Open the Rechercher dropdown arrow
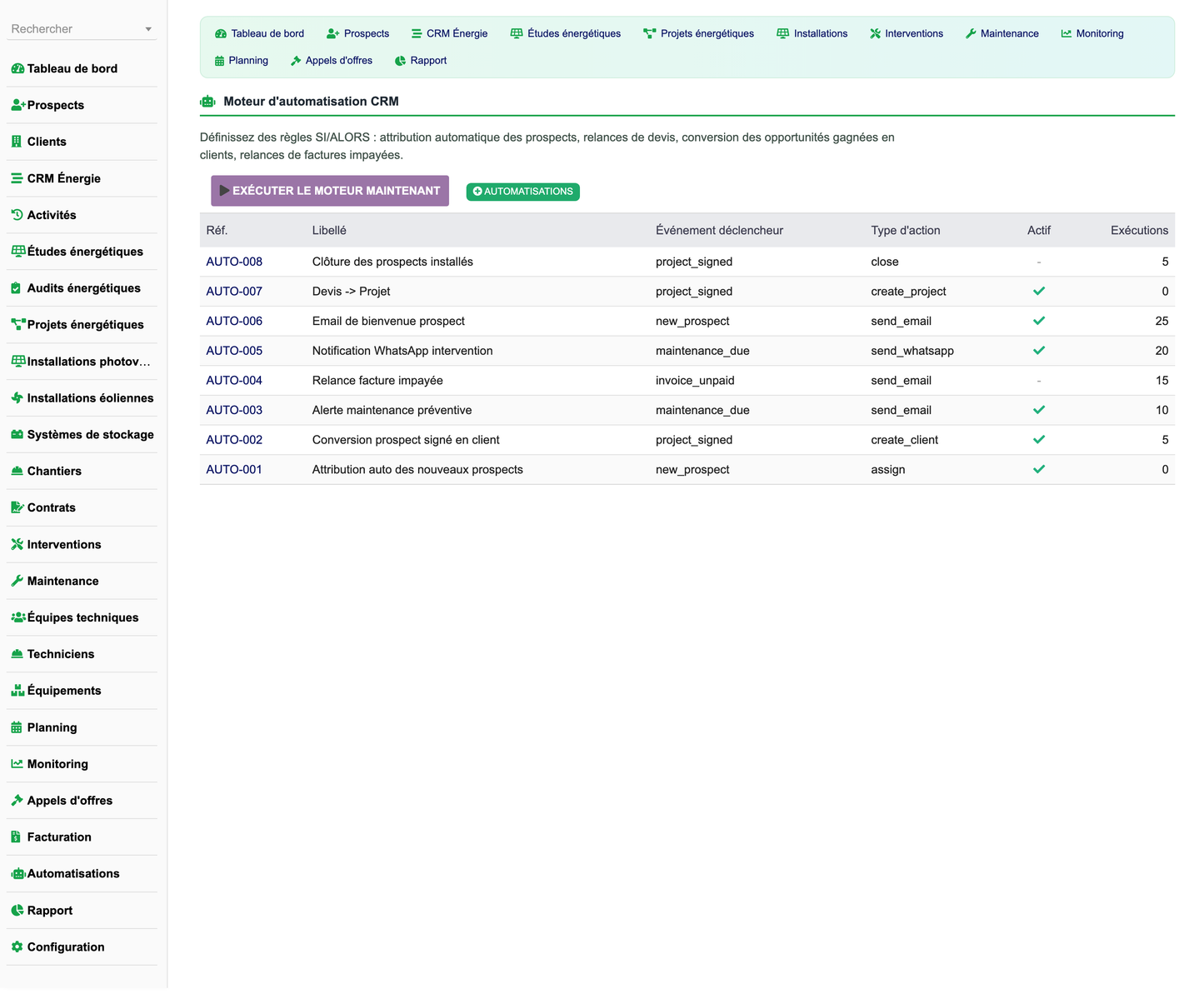This screenshot has width=1204, height=1004. (148, 29)
